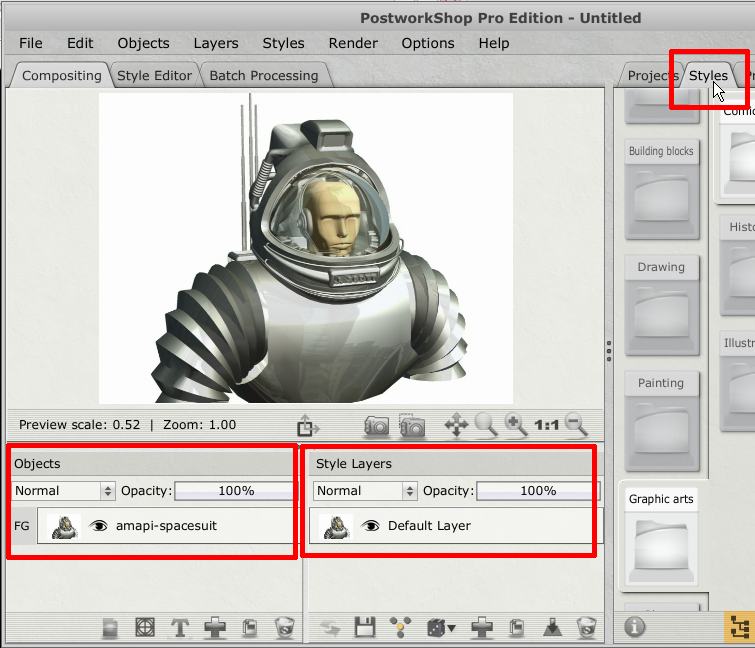The image size is (755, 648).
Task: Toggle the orange tree view button
Action: 738,627
